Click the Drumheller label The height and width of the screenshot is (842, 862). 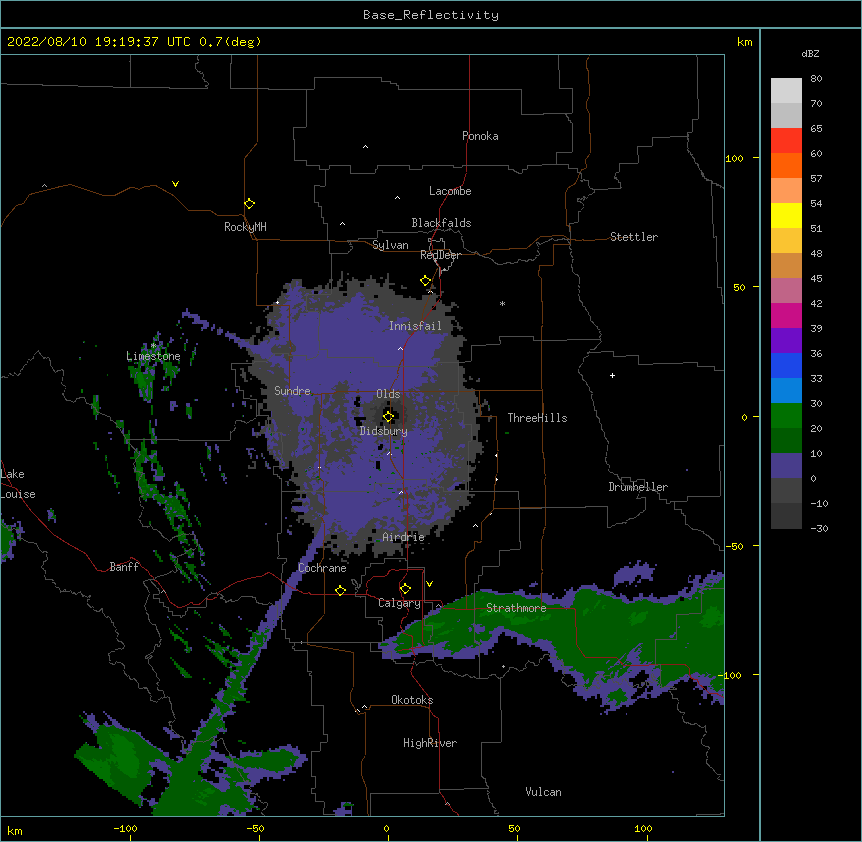pyautogui.click(x=638, y=487)
